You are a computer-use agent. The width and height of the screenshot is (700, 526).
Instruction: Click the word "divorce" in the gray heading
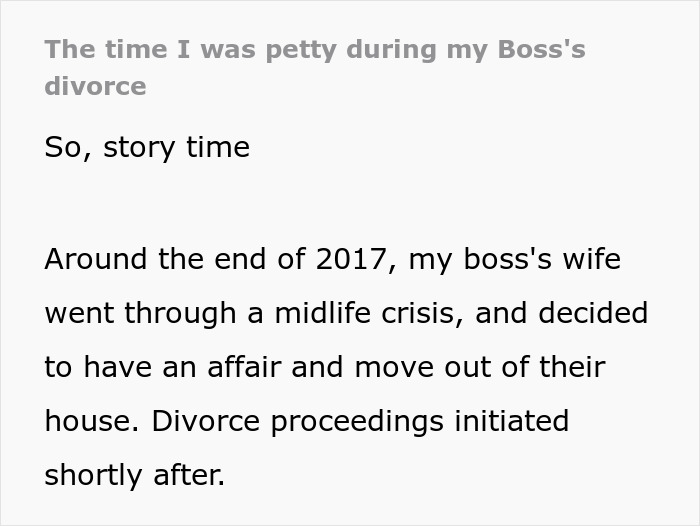point(95,86)
